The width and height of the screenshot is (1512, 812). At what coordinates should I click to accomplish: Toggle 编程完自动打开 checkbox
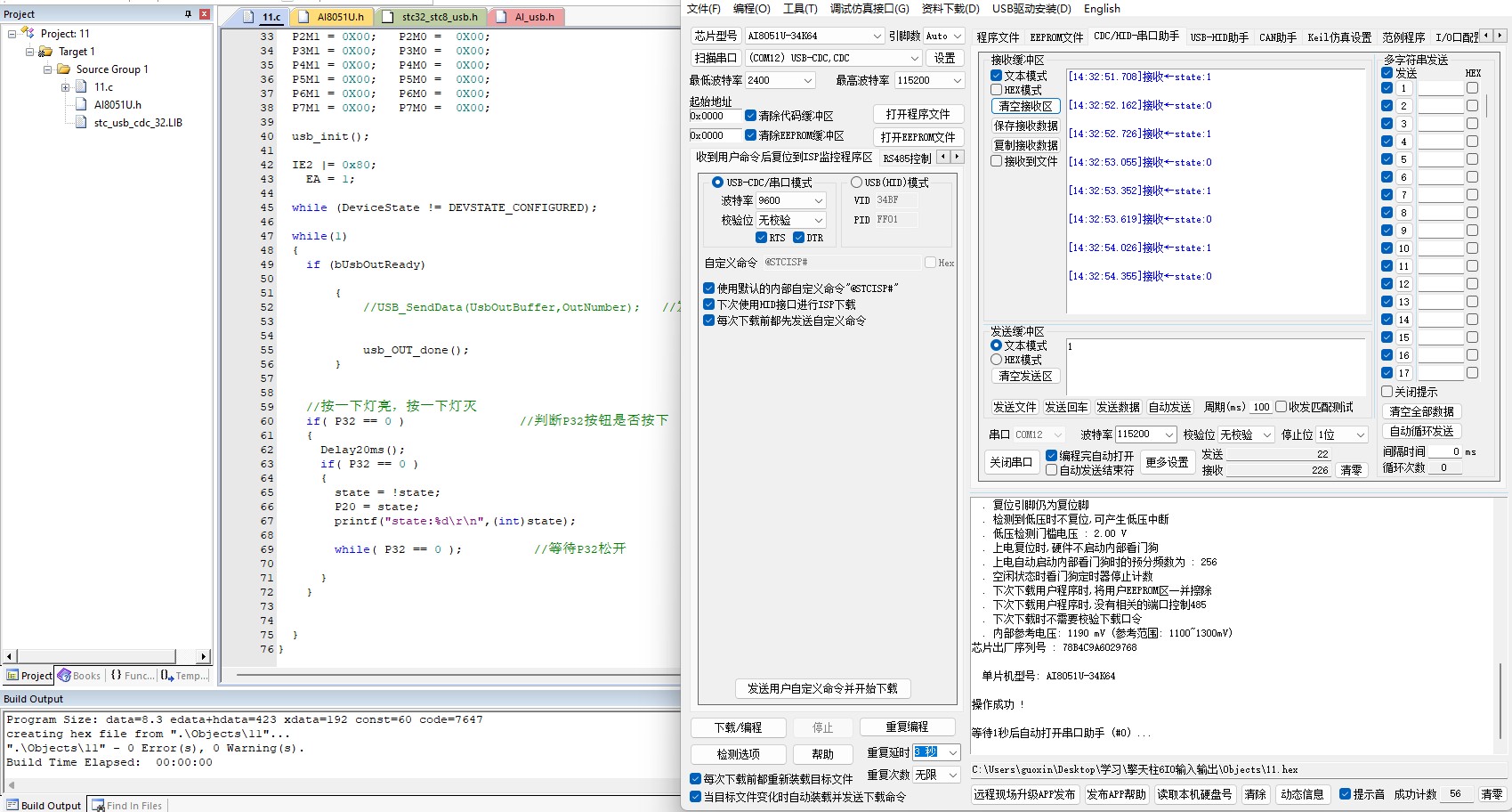coord(1051,456)
